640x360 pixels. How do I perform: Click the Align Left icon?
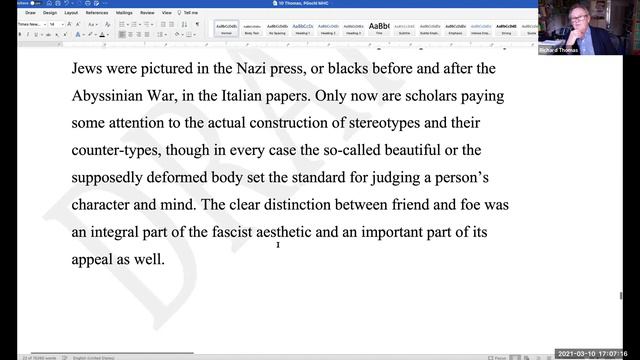click(122, 35)
